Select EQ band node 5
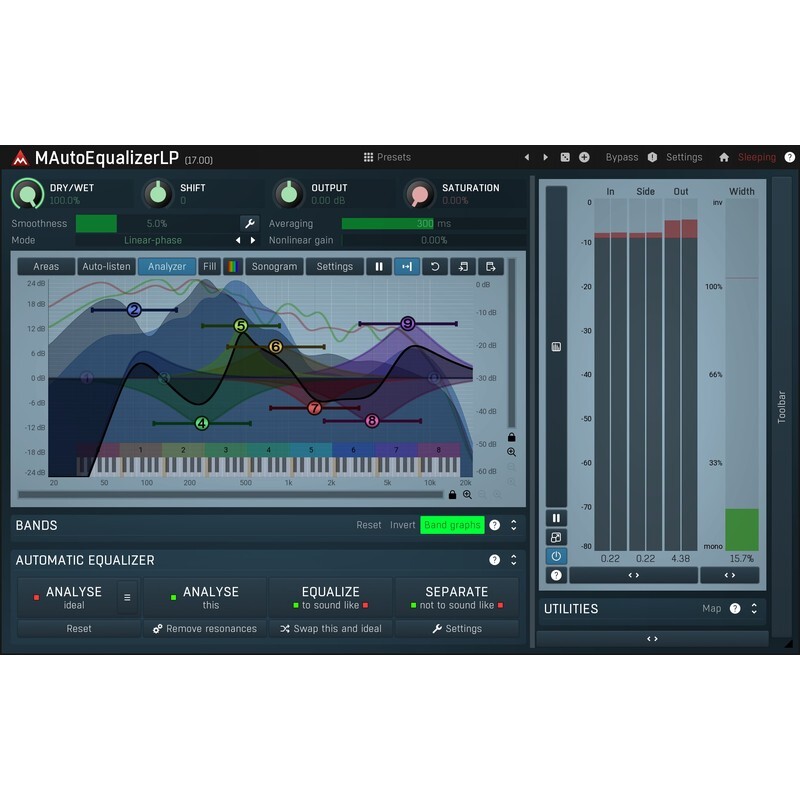This screenshot has width=800, height=800. tap(241, 326)
